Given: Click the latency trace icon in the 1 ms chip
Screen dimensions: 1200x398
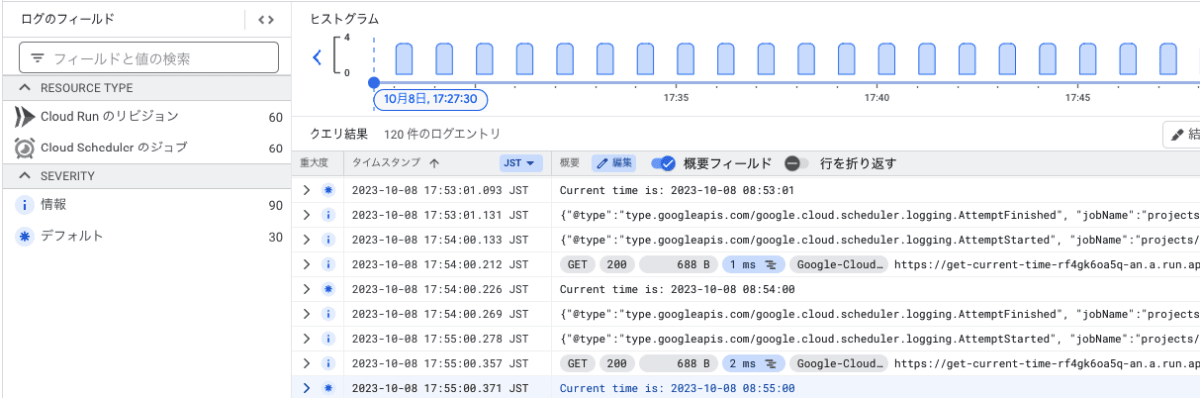Looking at the screenshot, I should tap(771, 264).
